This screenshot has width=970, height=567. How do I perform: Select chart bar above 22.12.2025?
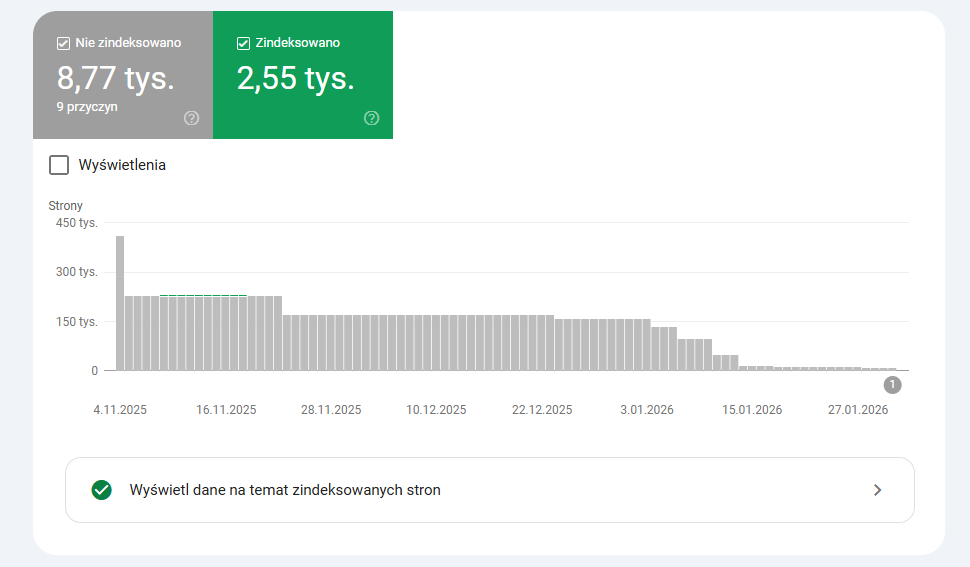541,343
